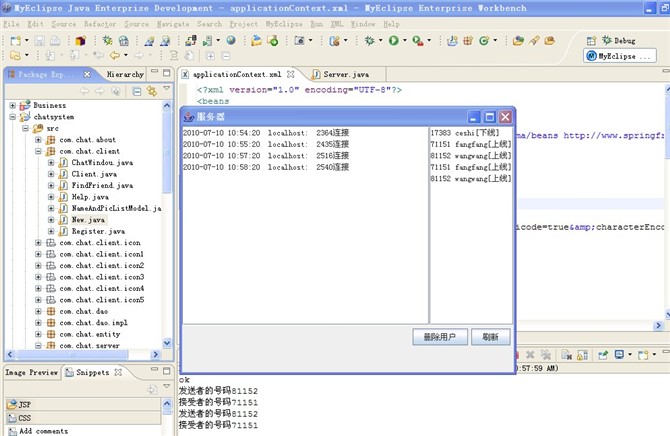
Task: Open dropdown arrow beside Debug bug icon
Action: click(380, 41)
